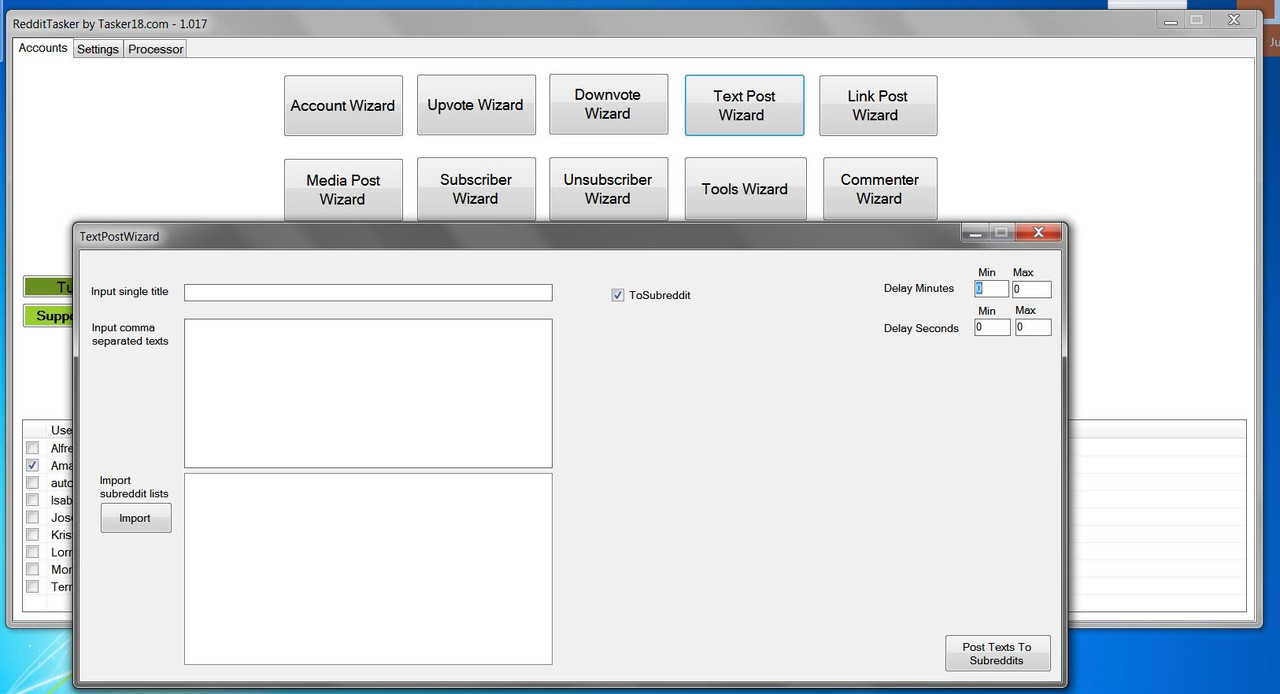Click Delay Minutes Min field
1280x694 pixels.
click(992, 289)
